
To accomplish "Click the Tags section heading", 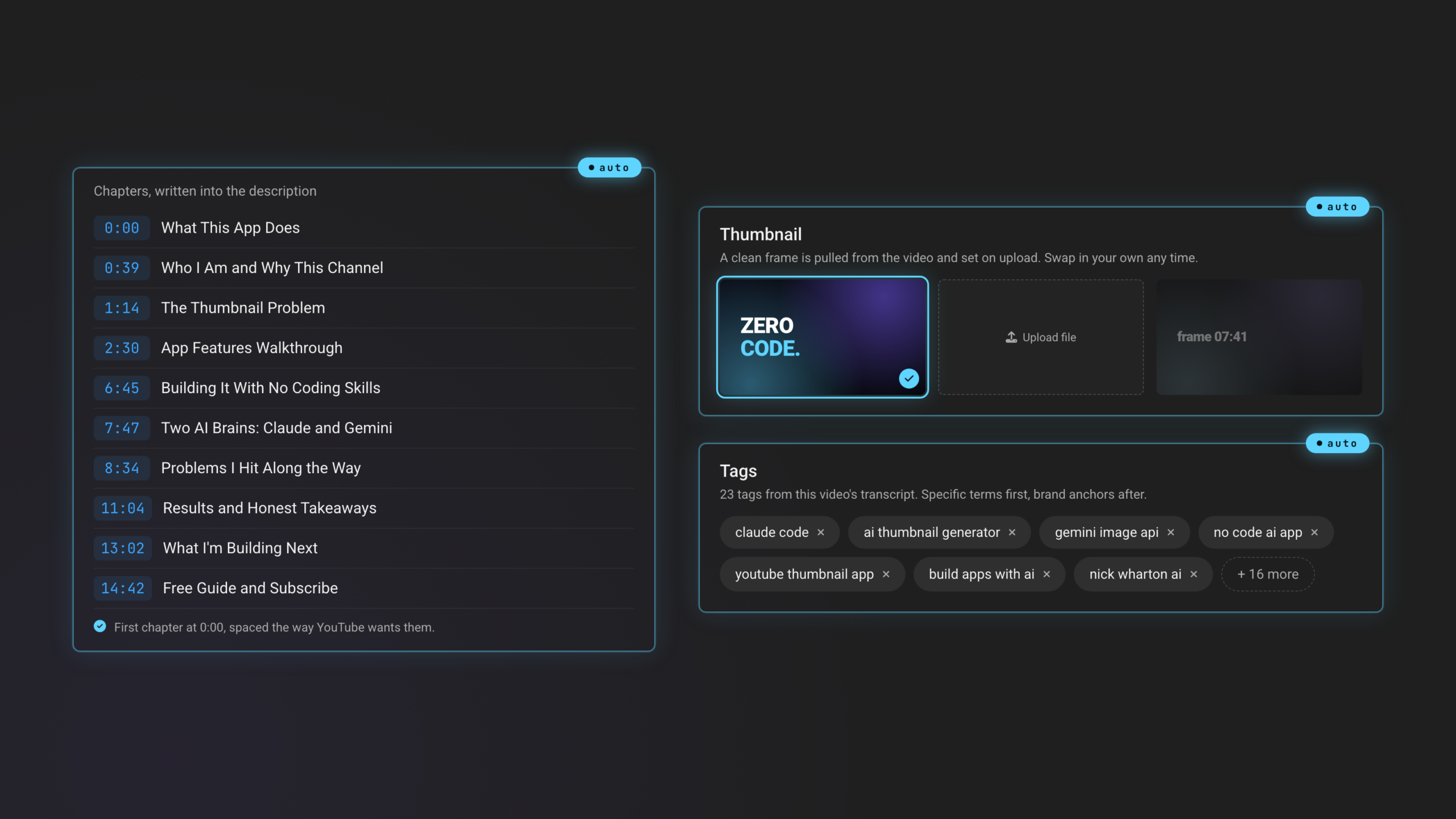I will pyautogui.click(x=738, y=471).
